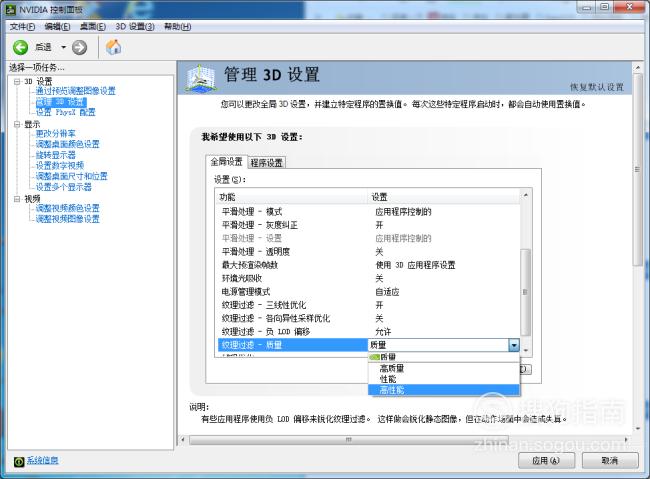Click settings list vertical scrollbar thumb
Screen dimensions: 650x479
pyautogui.click(x=525, y=292)
